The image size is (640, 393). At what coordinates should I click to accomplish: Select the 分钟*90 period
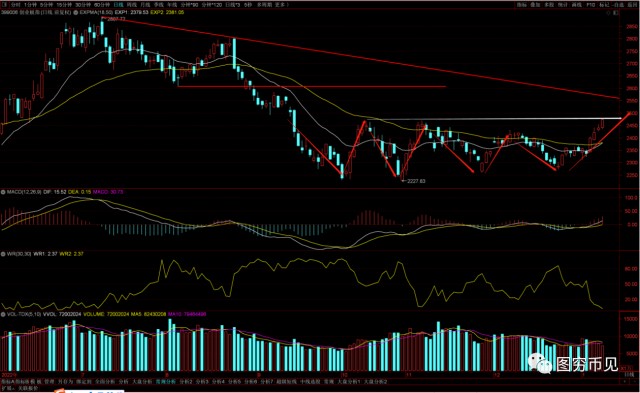click(x=189, y=4)
